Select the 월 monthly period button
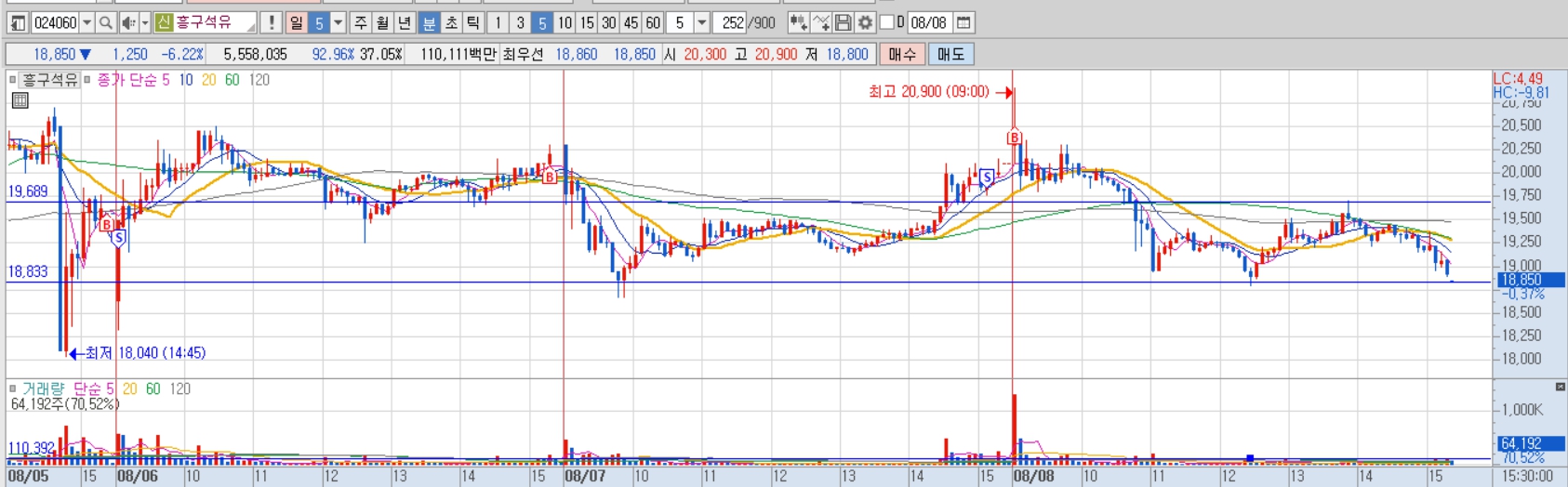This screenshot has height=487, width=1568. [382, 22]
